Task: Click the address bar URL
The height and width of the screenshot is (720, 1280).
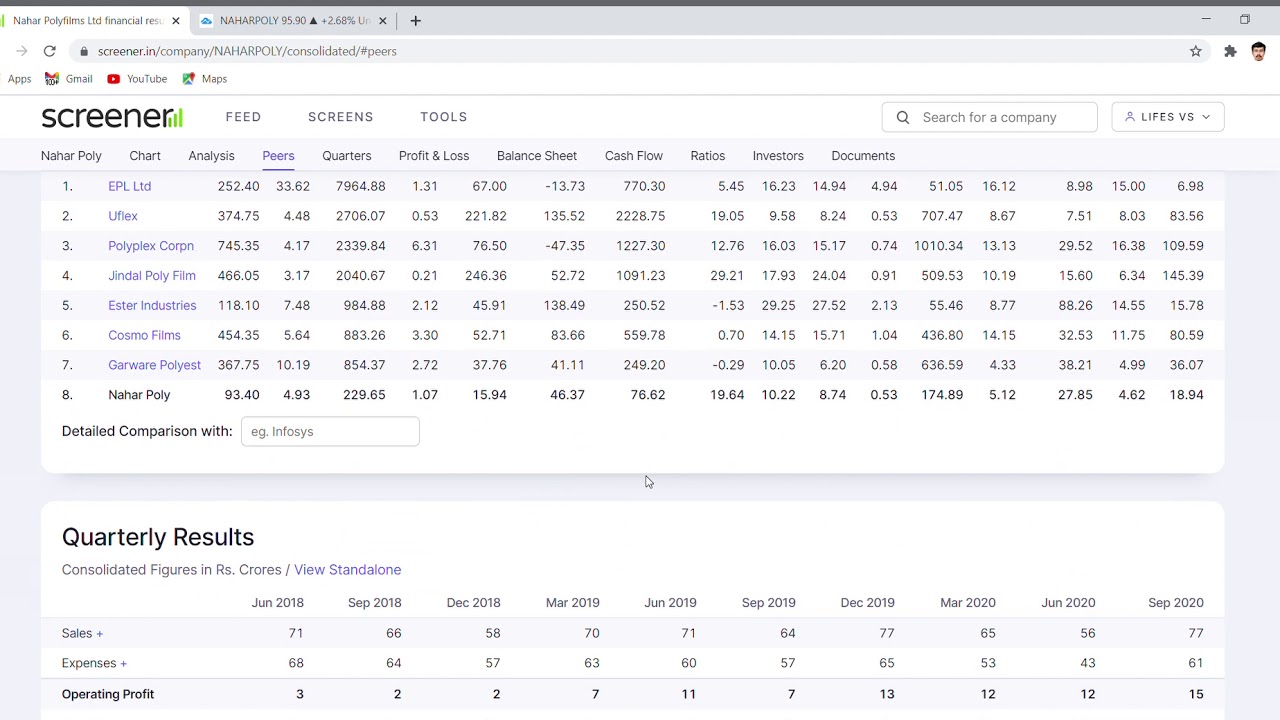Action: tap(247, 51)
